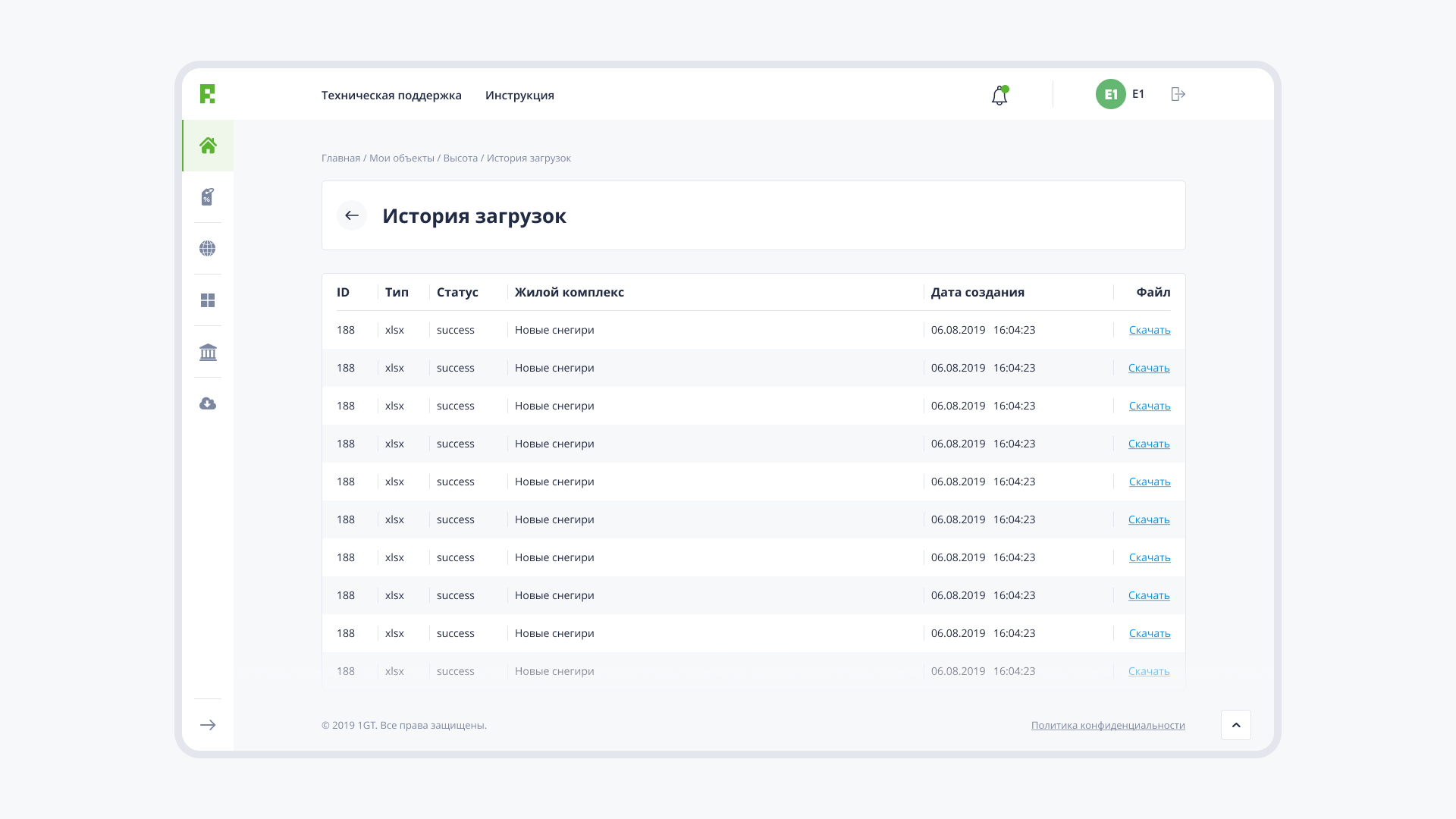Click the История загрузок page title
This screenshot has height=819, width=1456.
pyautogui.click(x=474, y=215)
